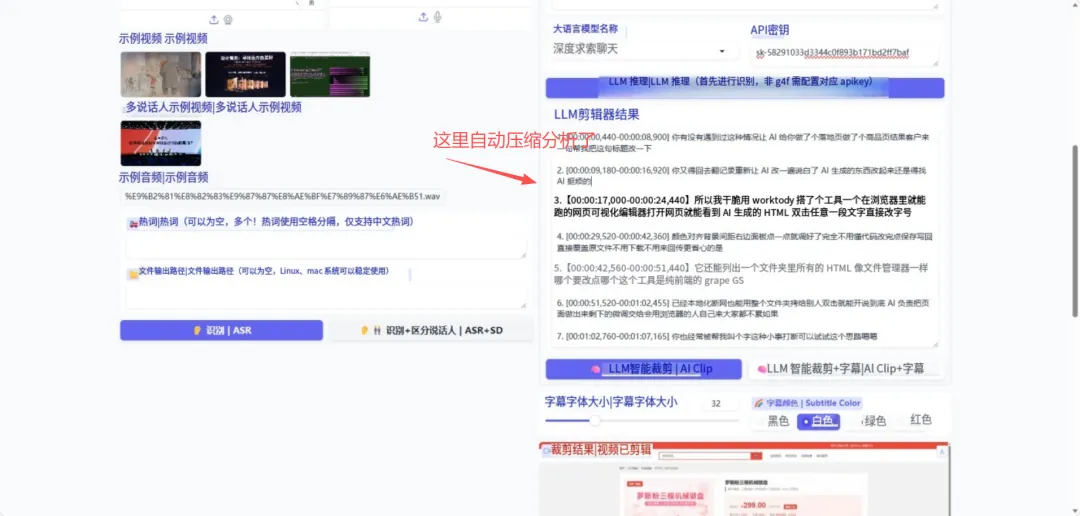Click the 识别 | ASR button
This screenshot has width=1080, height=516.
click(x=221, y=330)
